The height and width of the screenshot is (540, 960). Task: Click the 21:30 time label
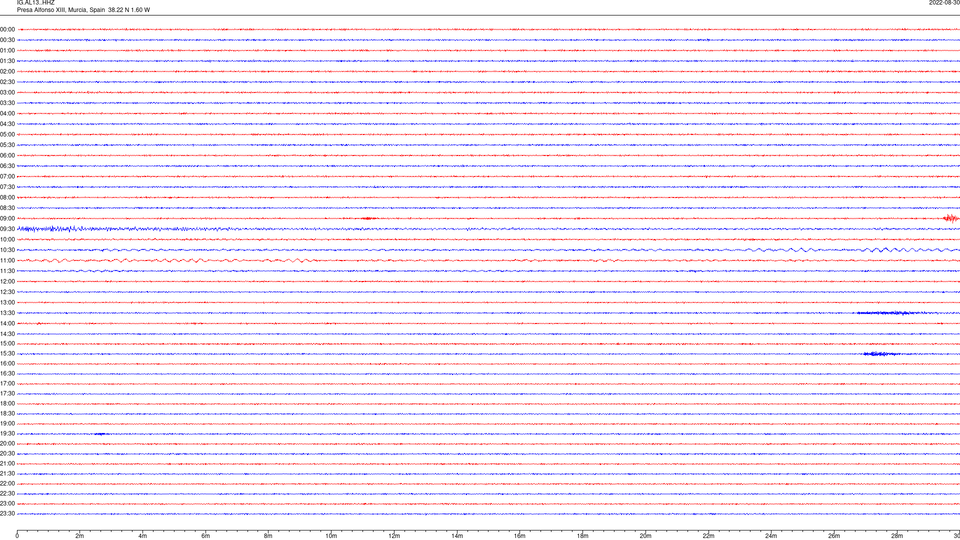(x=7, y=474)
